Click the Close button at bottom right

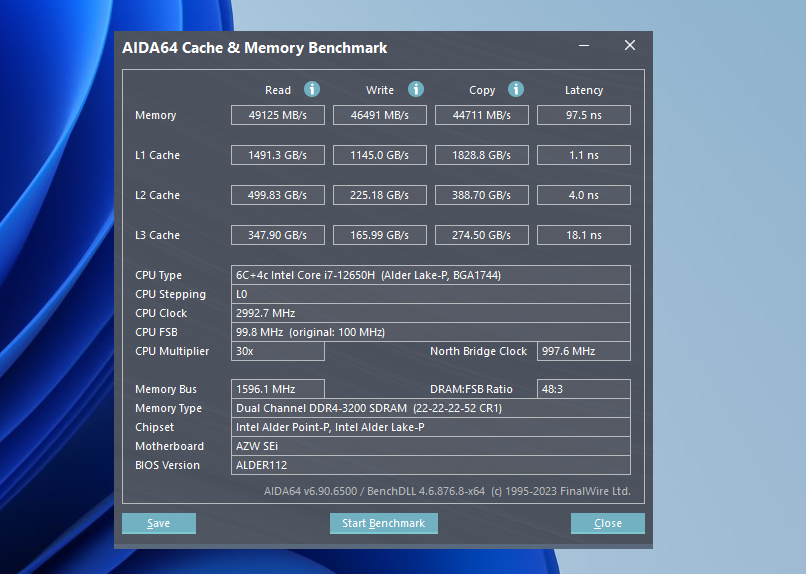[x=607, y=523]
